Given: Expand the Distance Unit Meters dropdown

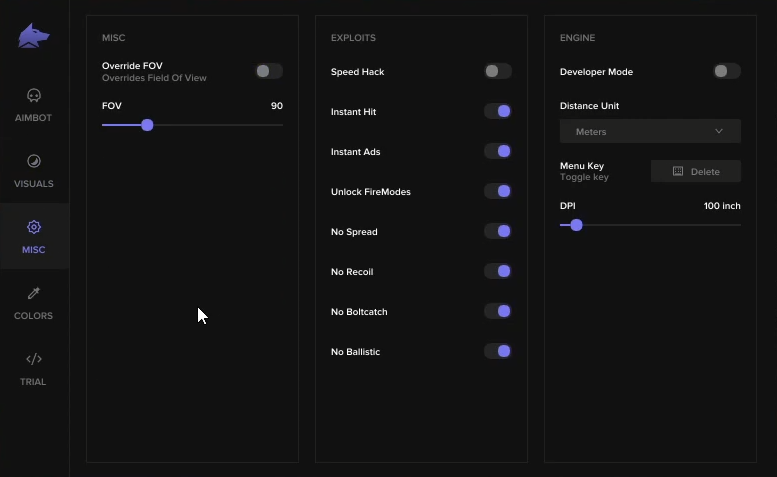Looking at the screenshot, I should pyautogui.click(x=650, y=131).
